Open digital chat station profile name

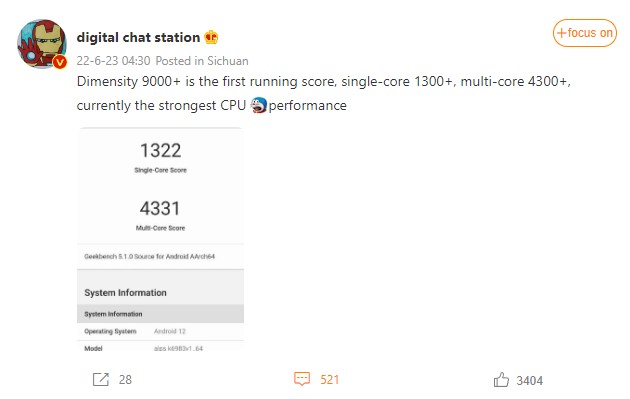coord(138,37)
